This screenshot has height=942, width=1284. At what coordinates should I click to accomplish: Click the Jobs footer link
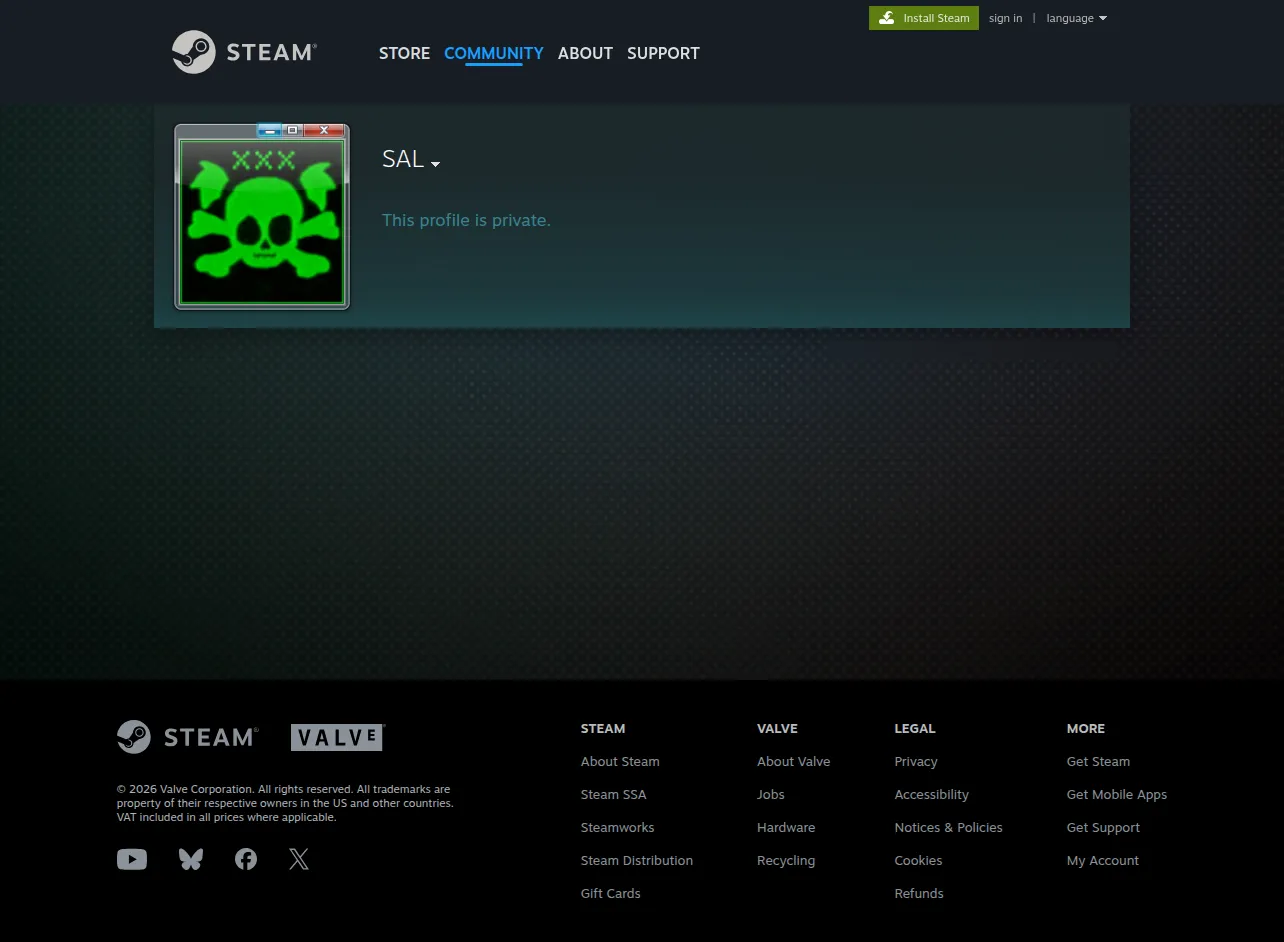click(x=771, y=794)
